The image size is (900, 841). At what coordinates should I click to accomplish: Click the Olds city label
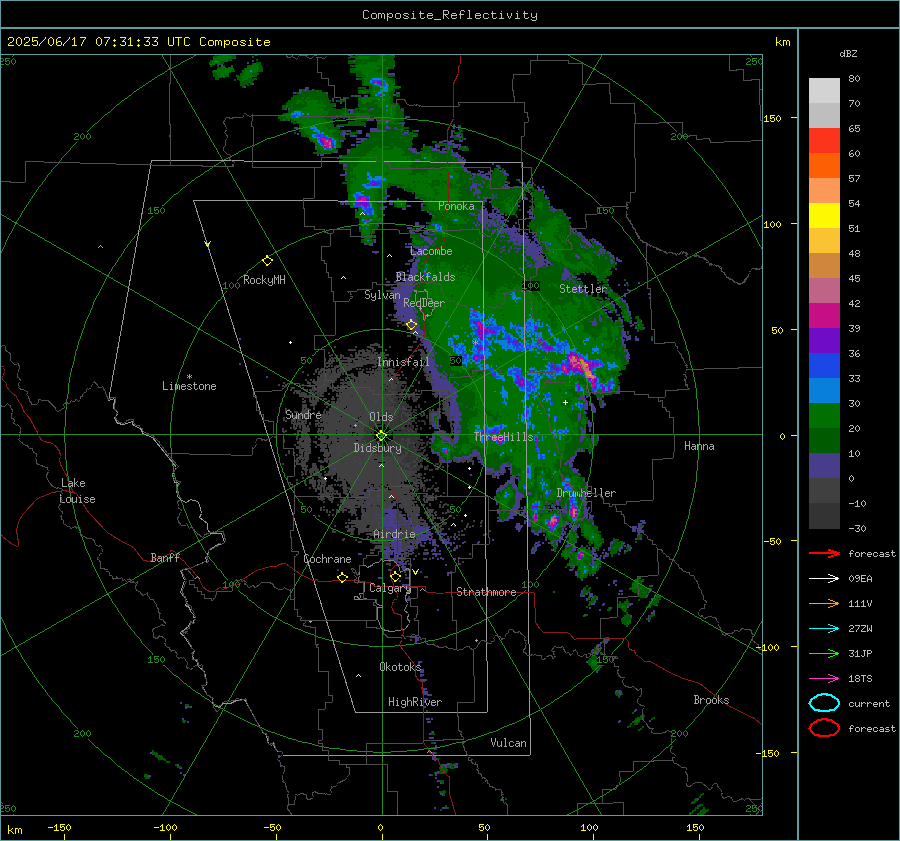coord(381,417)
